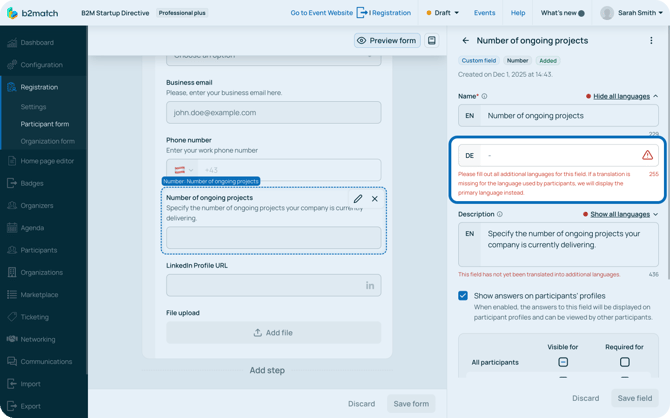The height and width of the screenshot is (418, 670).
Task: Open the Draft status dropdown
Action: pyautogui.click(x=443, y=13)
